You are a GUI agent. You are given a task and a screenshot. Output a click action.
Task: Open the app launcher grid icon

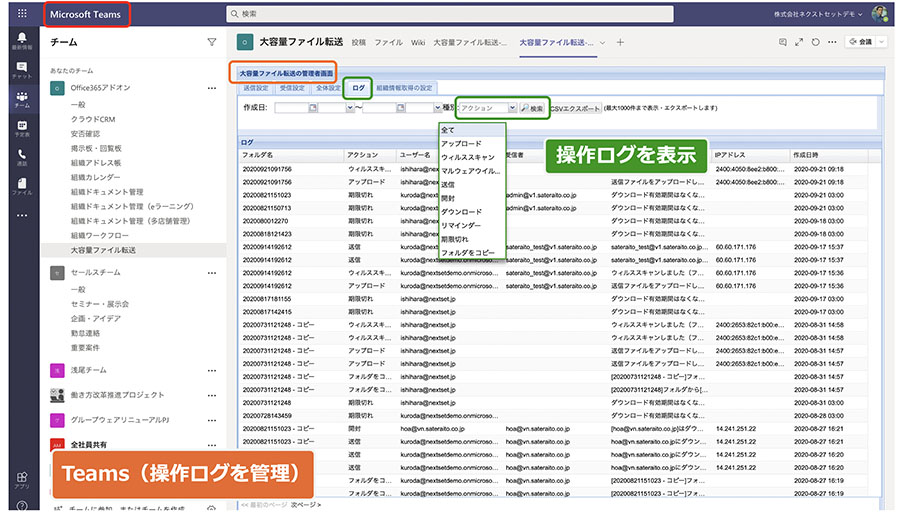pos(22,14)
